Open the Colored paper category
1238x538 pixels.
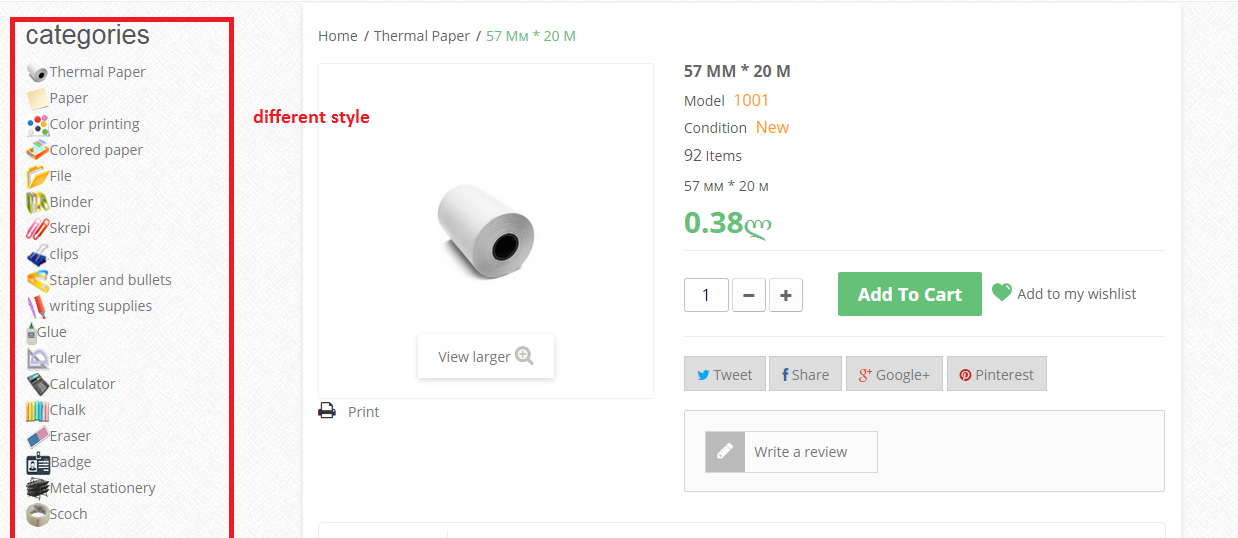96,150
